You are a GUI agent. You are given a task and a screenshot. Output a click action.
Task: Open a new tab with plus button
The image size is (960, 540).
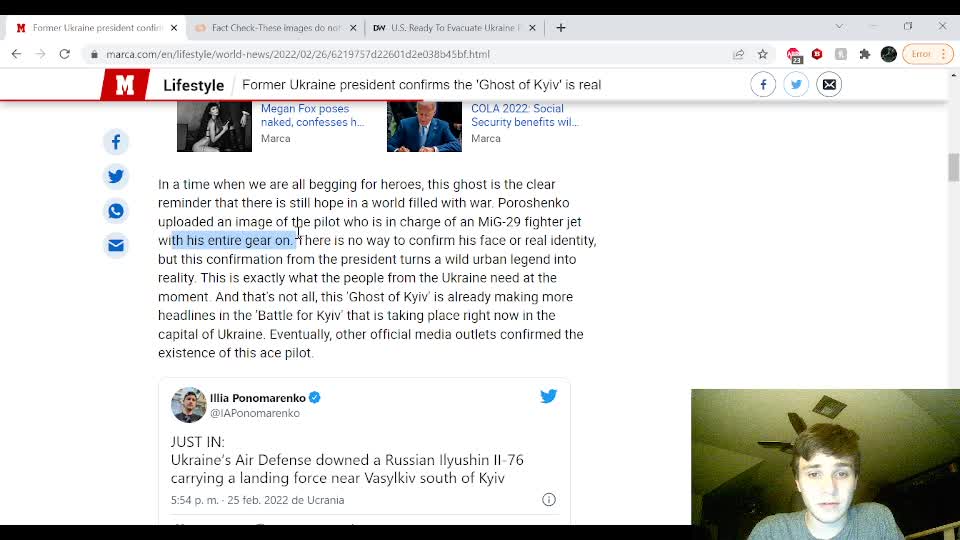[561, 28]
